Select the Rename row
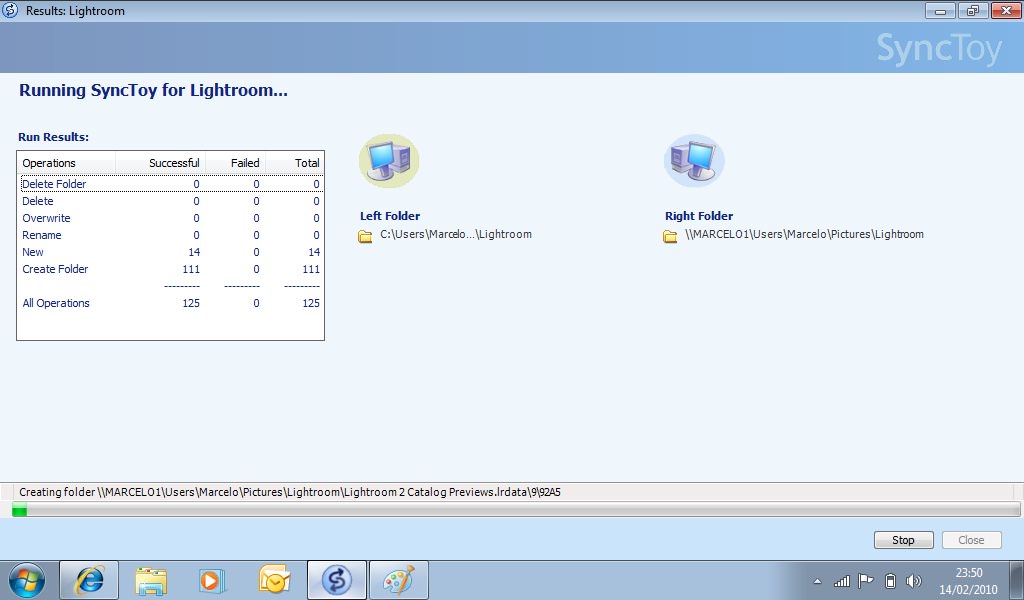This screenshot has width=1024, height=600. [171, 235]
